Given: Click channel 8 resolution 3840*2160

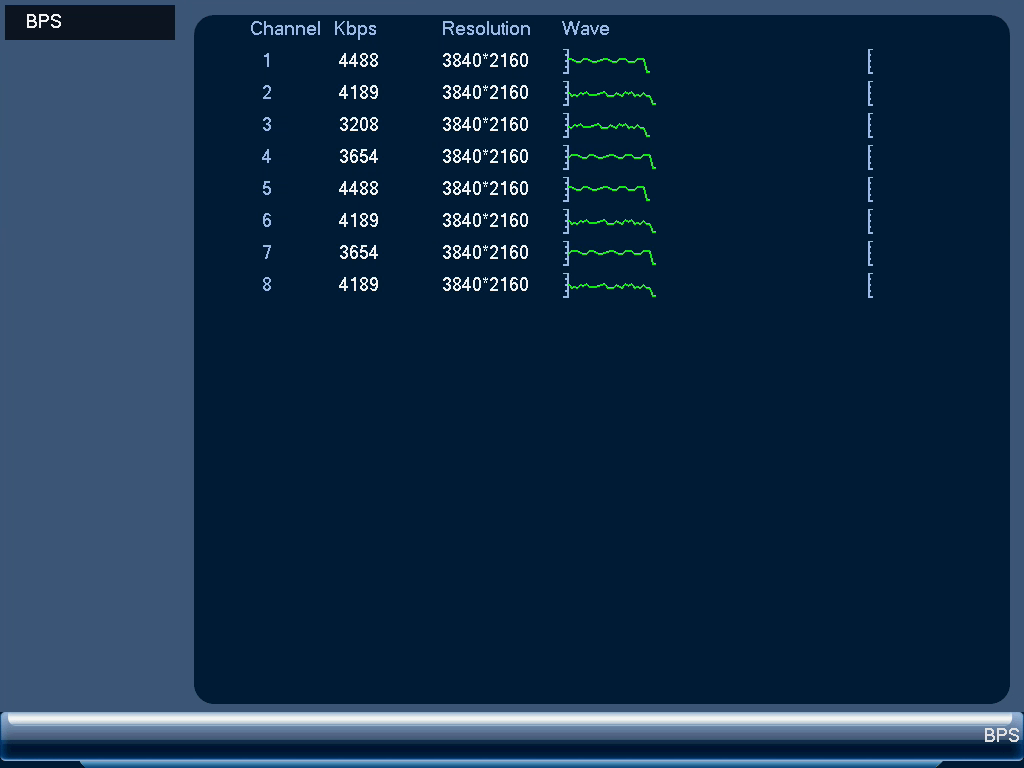Looking at the screenshot, I should (485, 285).
